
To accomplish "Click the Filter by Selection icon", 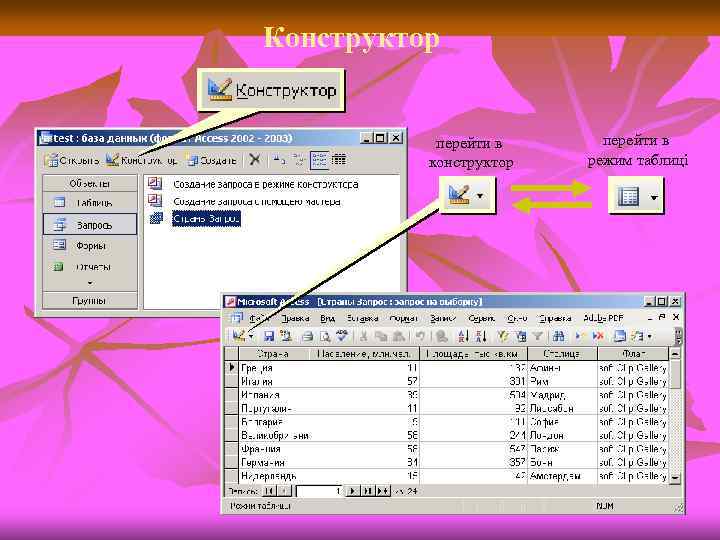I will (x=503, y=336).
